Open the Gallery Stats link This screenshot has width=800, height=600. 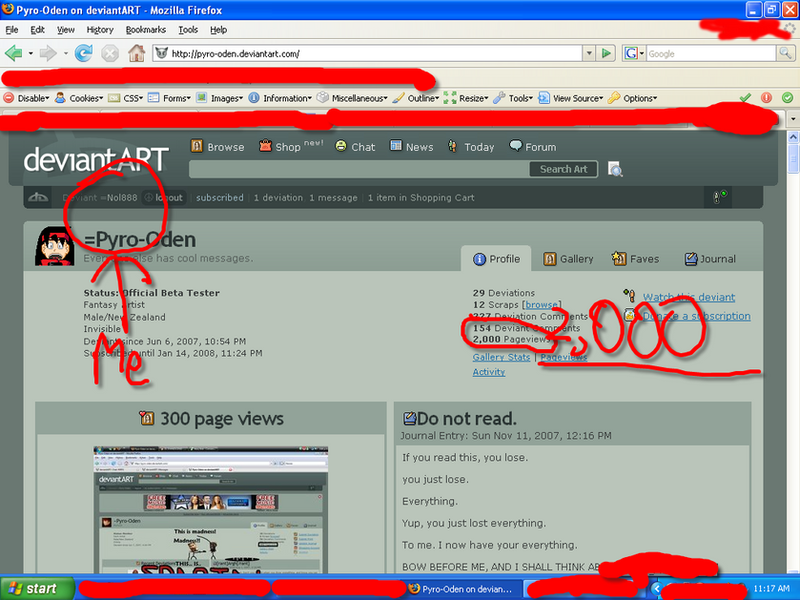point(501,357)
